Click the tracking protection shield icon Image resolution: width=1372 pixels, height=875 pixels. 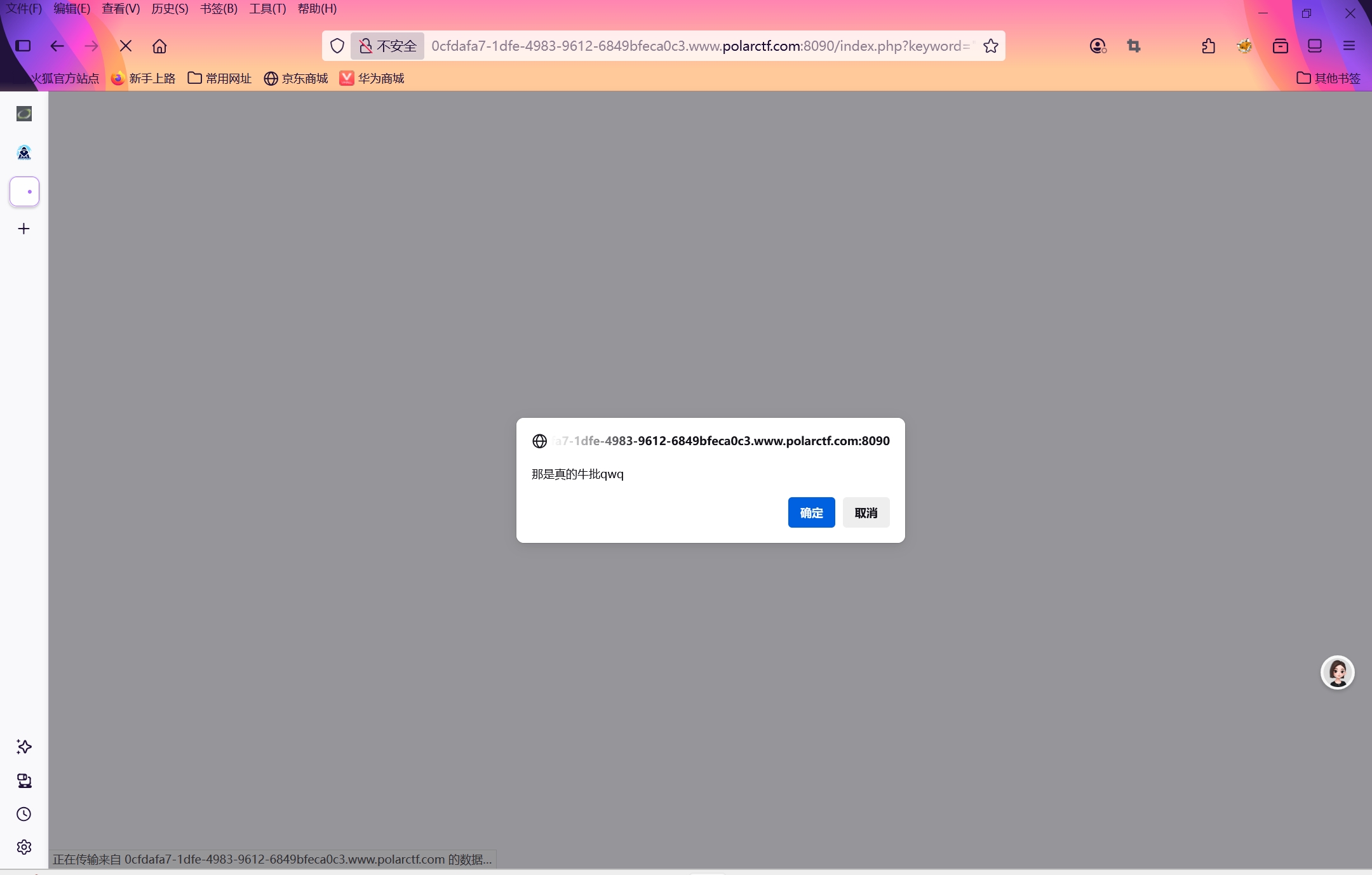click(x=337, y=46)
